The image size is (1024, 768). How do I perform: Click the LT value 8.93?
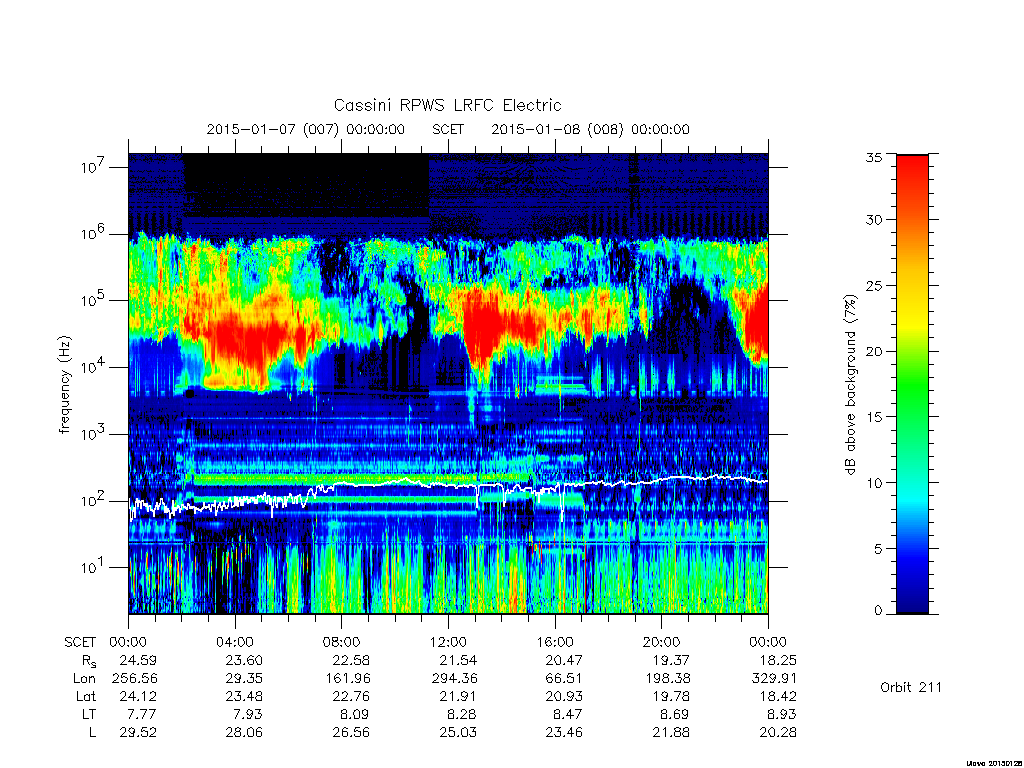click(x=782, y=714)
